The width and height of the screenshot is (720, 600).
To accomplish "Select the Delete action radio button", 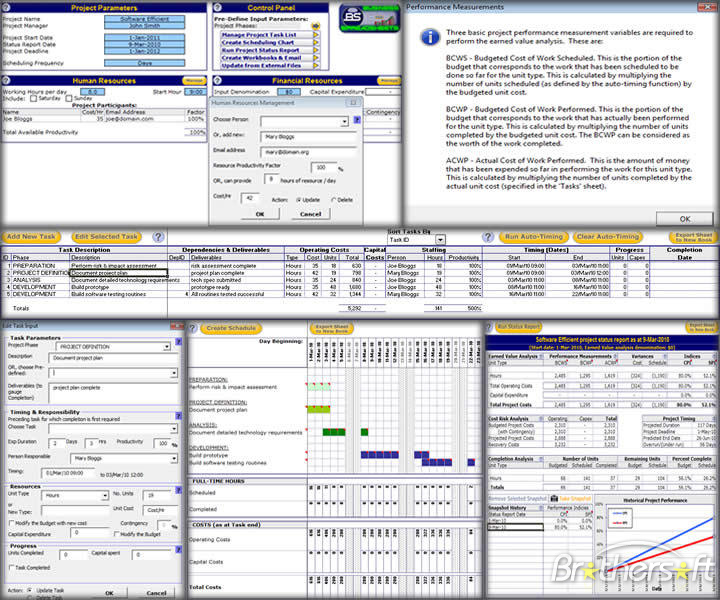I will pyautogui.click(x=334, y=200).
